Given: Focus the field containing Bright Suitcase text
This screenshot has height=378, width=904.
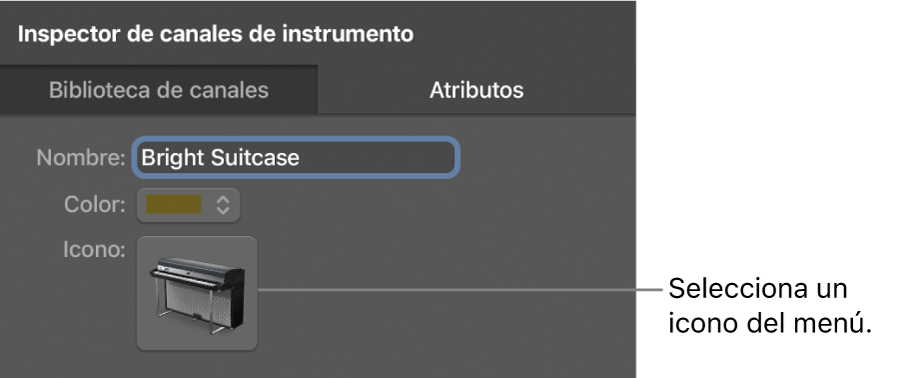Looking at the screenshot, I should 296,157.
